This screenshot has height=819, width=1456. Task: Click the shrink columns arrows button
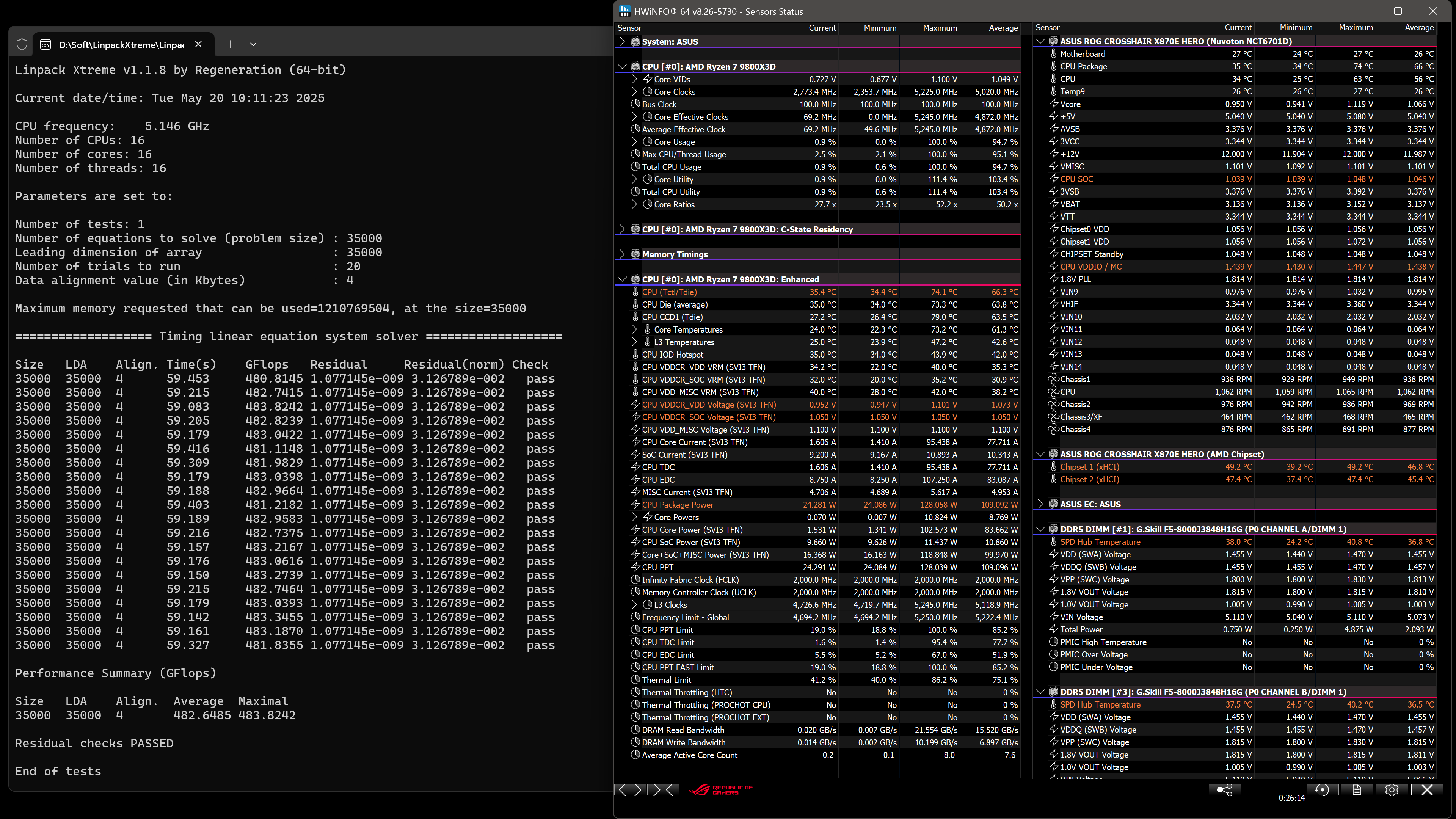click(664, 789)
